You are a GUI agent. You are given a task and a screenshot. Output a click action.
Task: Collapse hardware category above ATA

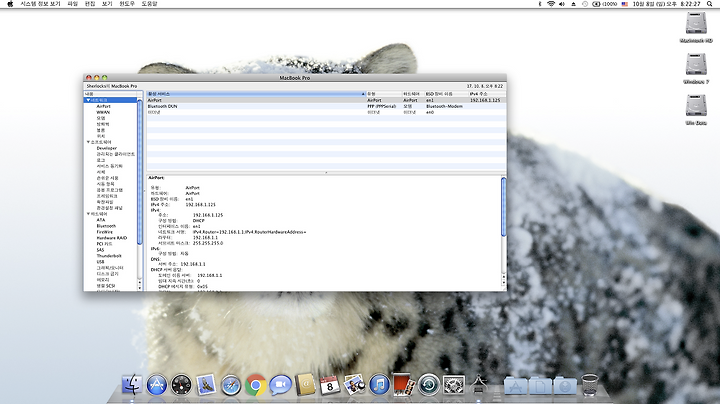88,214
